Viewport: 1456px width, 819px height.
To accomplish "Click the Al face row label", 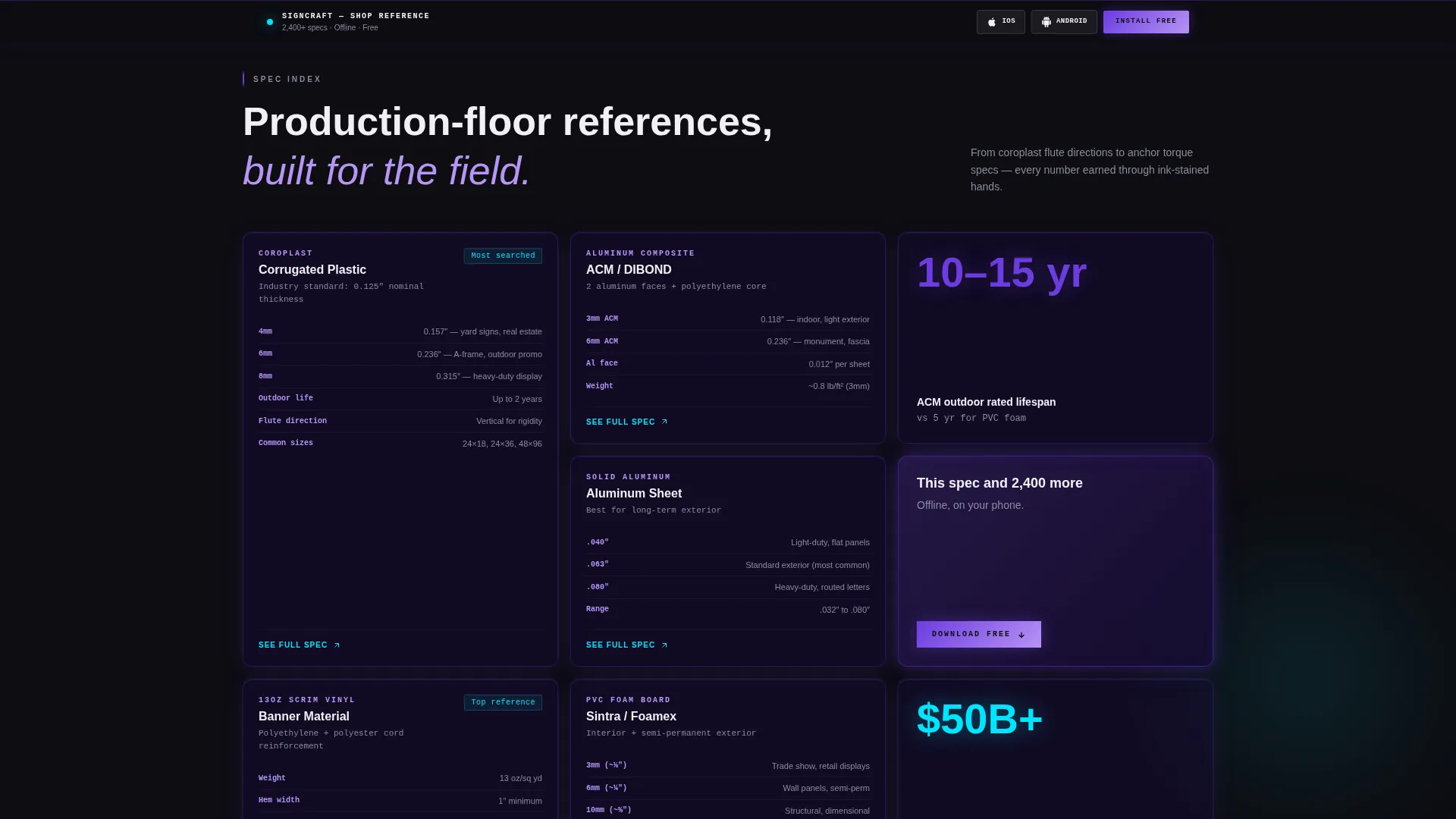I will point(602,364).
